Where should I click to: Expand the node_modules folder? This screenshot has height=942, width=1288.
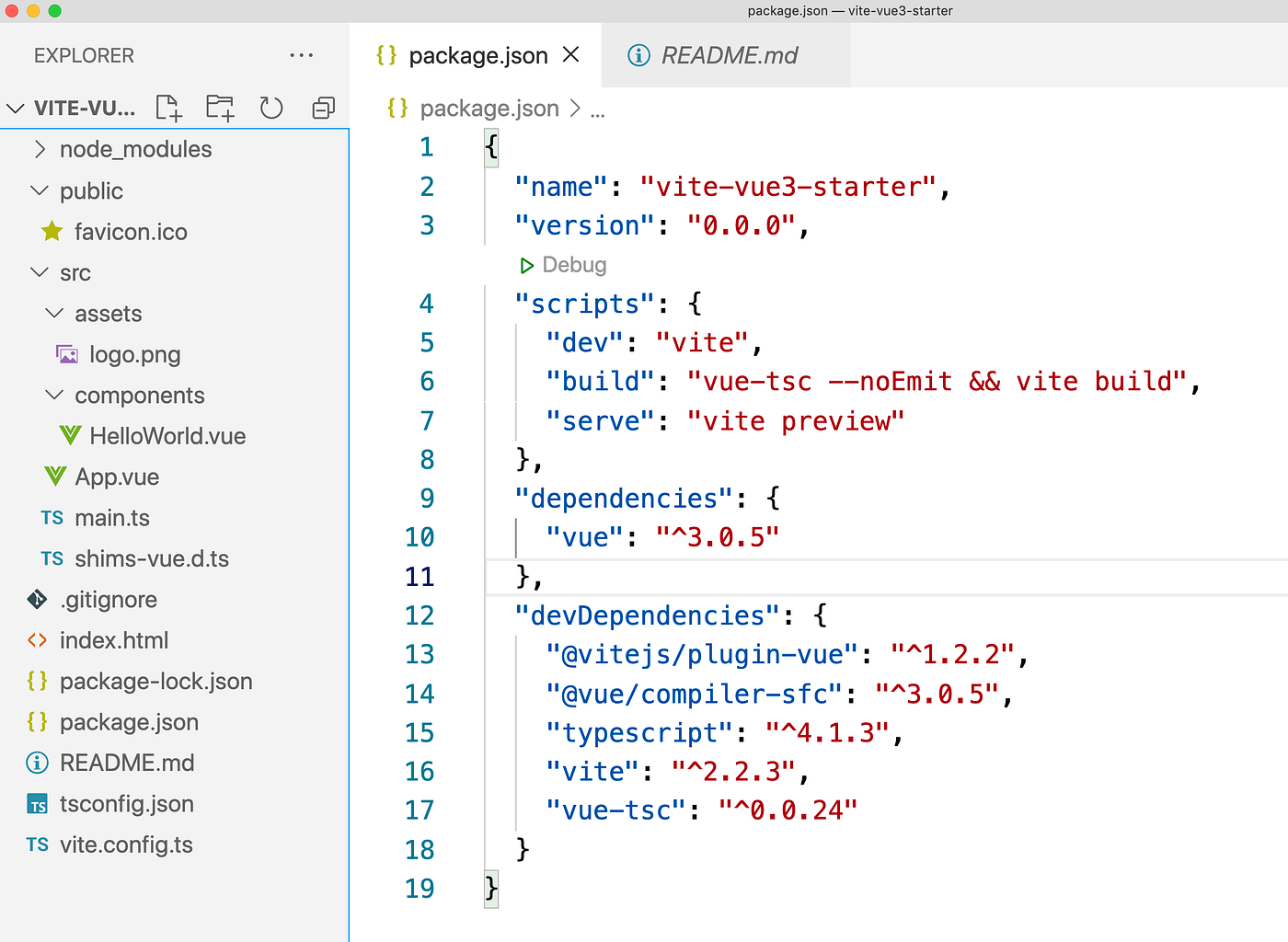[40, 149]
